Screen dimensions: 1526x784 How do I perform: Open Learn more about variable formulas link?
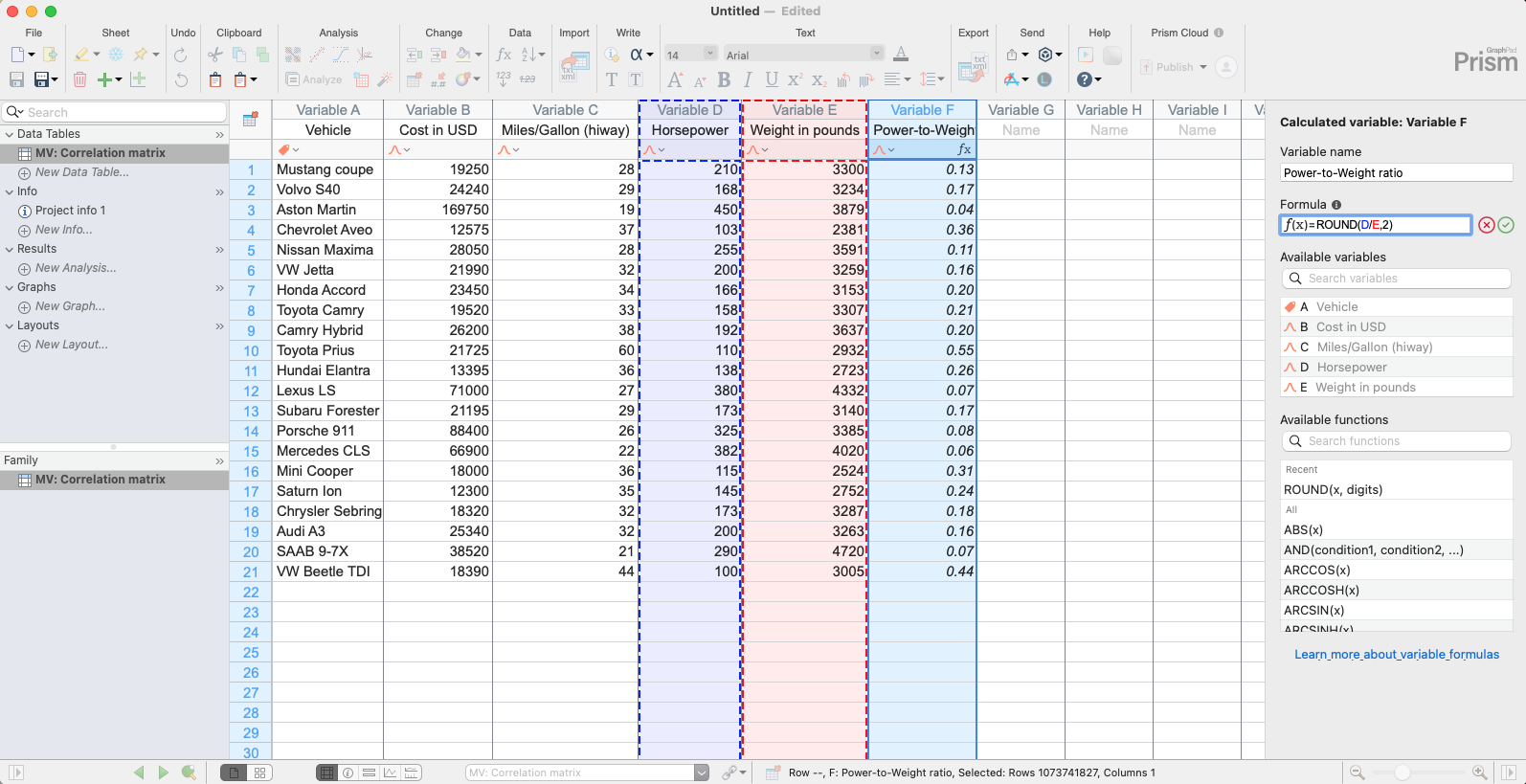(1396, 655)
